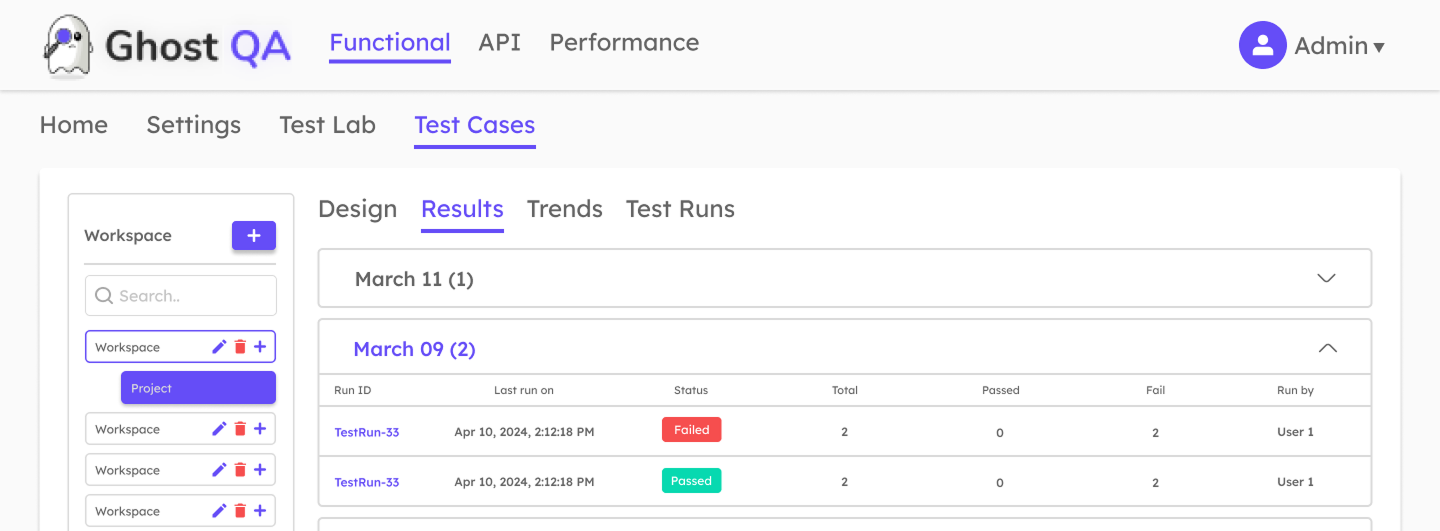Edit the workspace directly below Project

220,429
